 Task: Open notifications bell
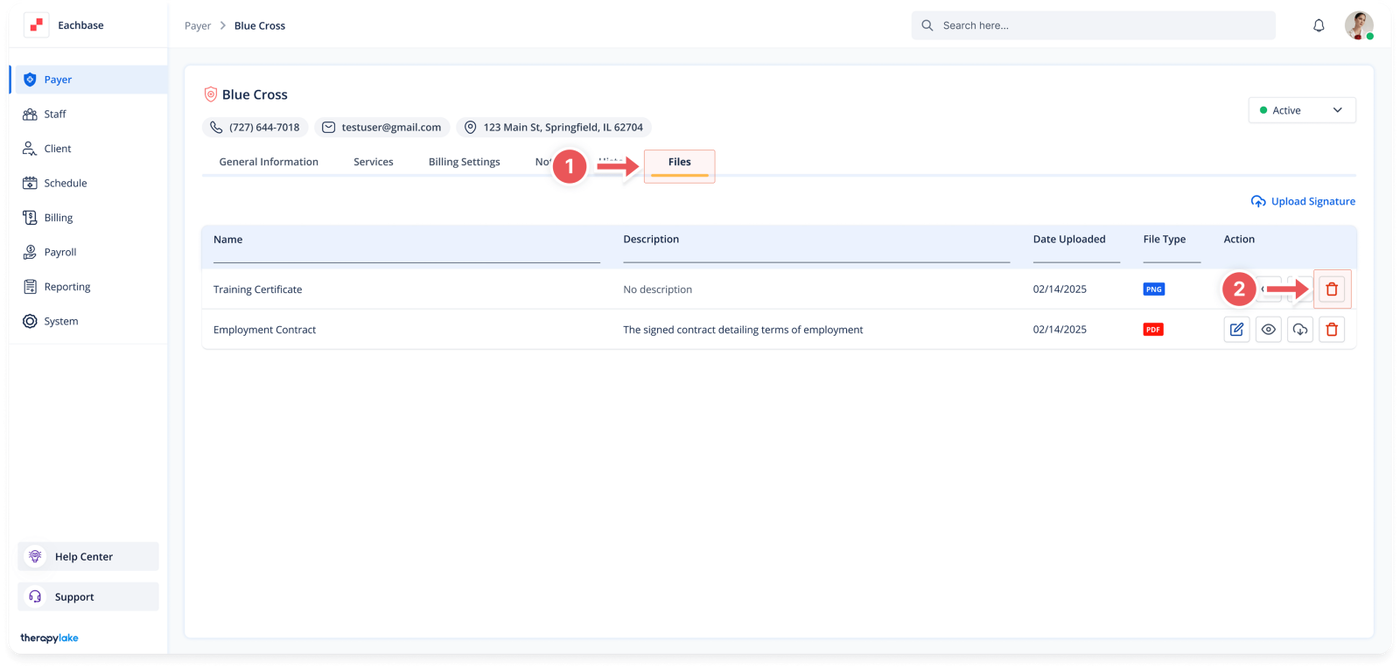1319,25
